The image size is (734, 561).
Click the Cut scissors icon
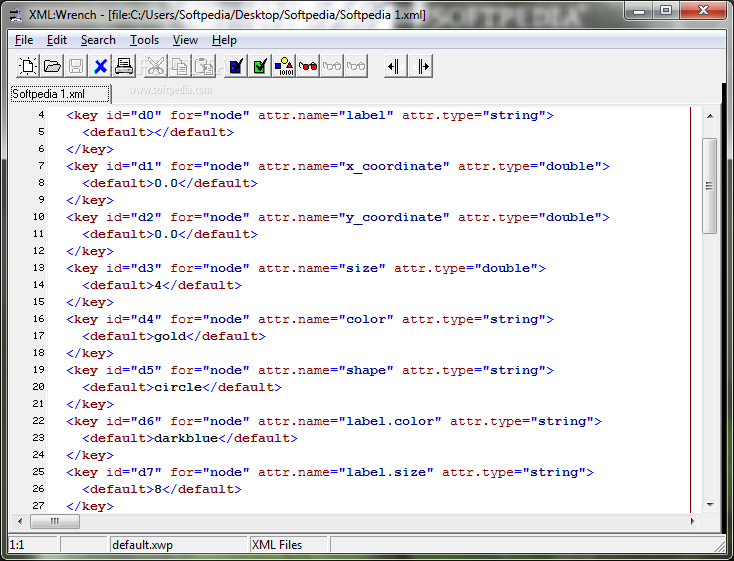(x=155, y=66)
